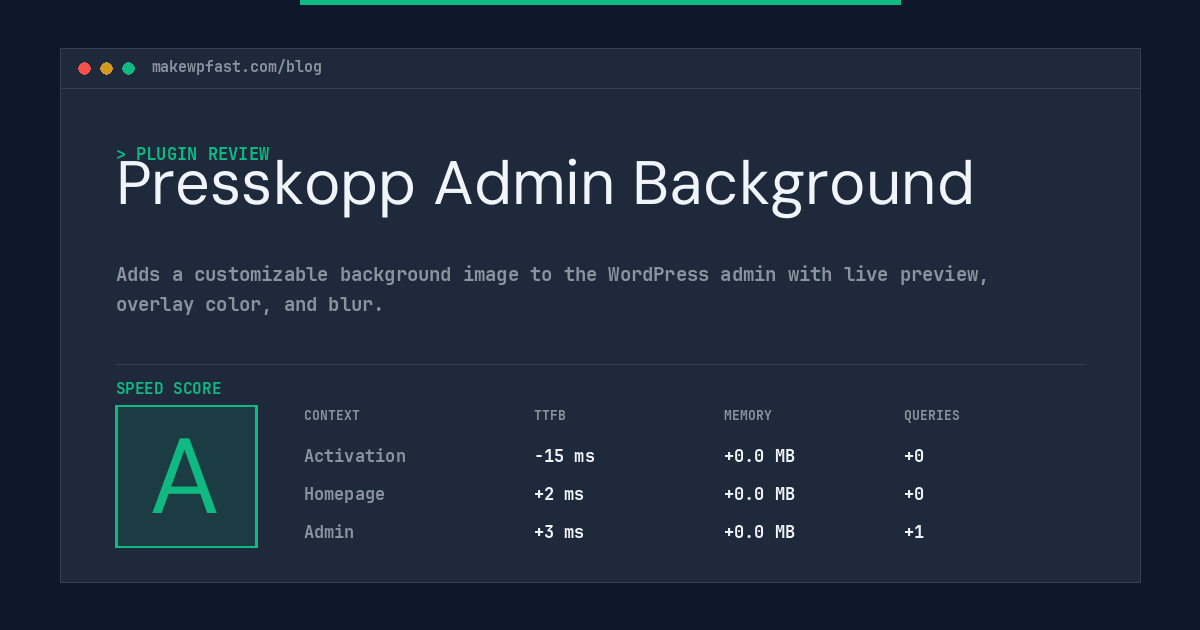
Task: Click the 'Admin' row label
Action: click(329, 532)
